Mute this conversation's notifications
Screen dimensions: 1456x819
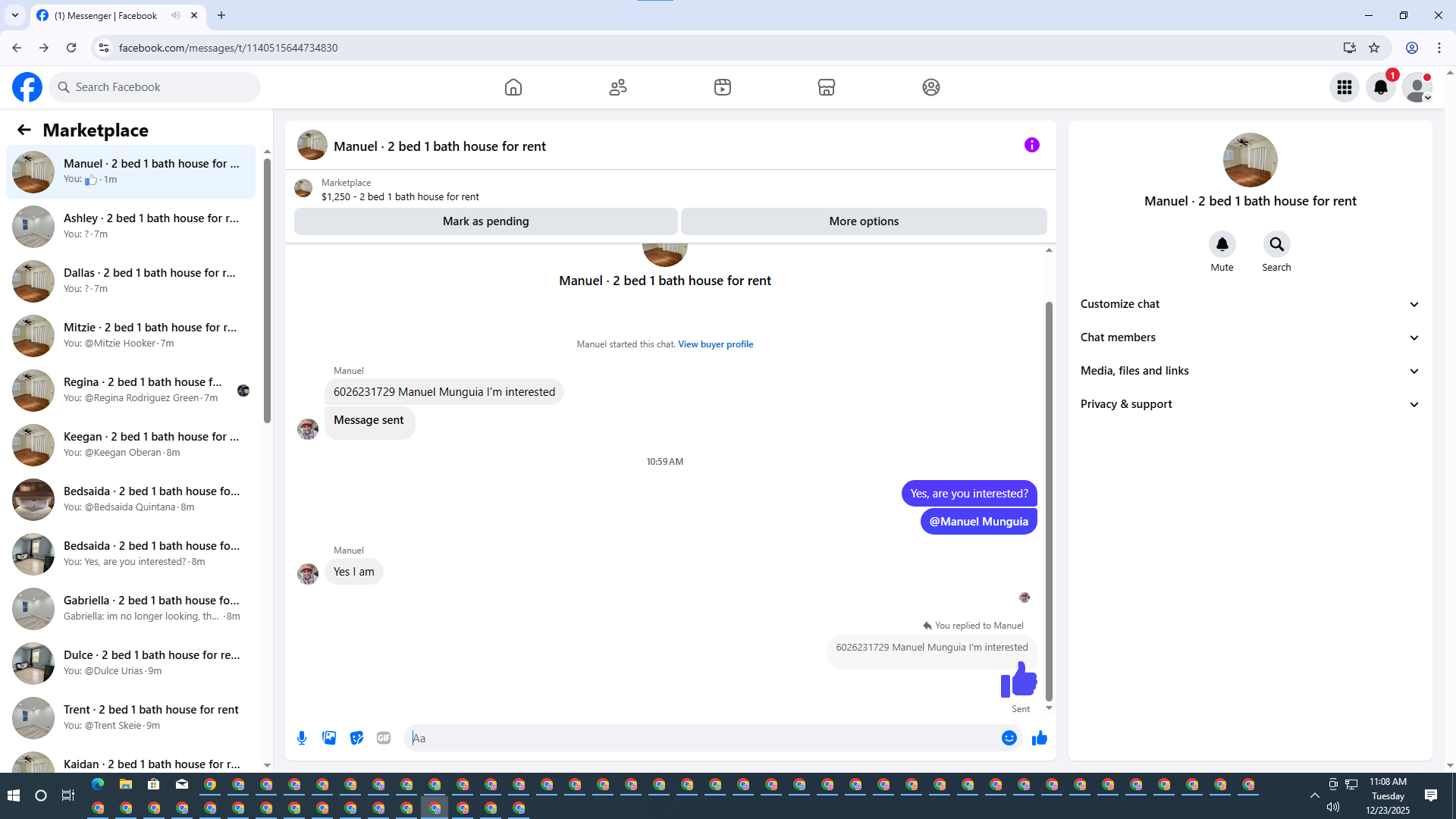click(1222, 244)
